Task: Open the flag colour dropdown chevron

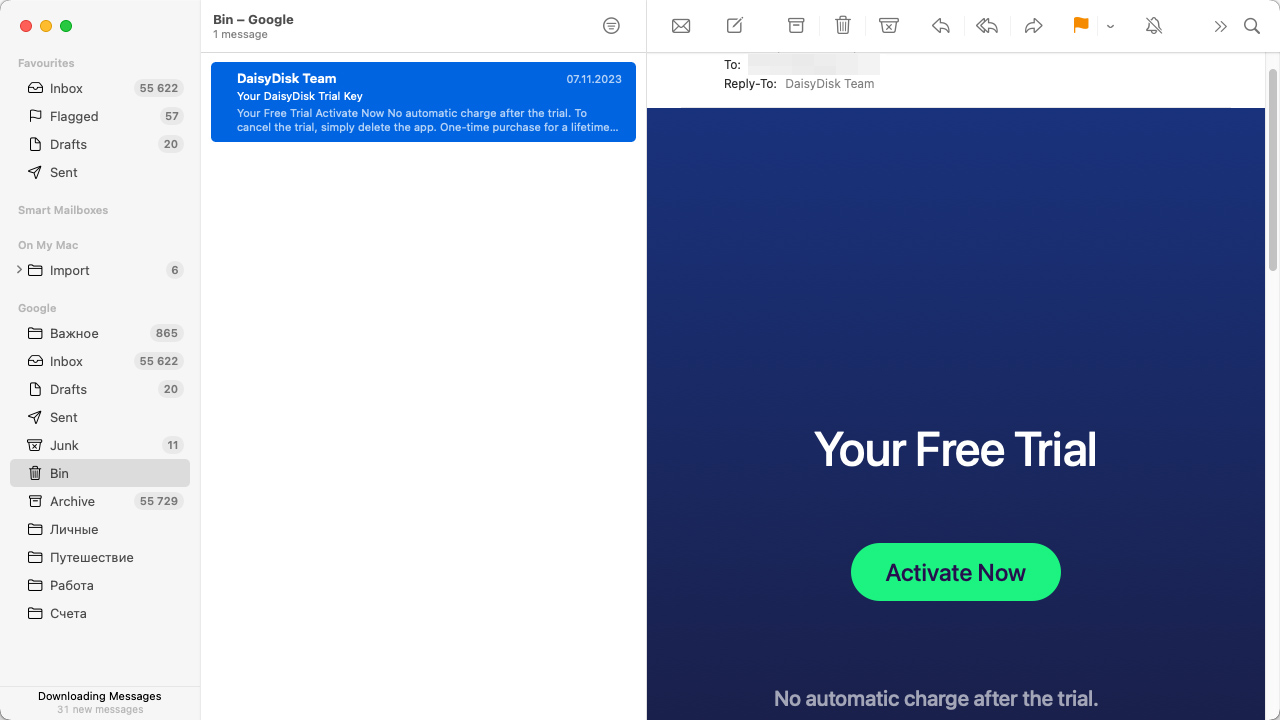Action: pos(1110,26)
